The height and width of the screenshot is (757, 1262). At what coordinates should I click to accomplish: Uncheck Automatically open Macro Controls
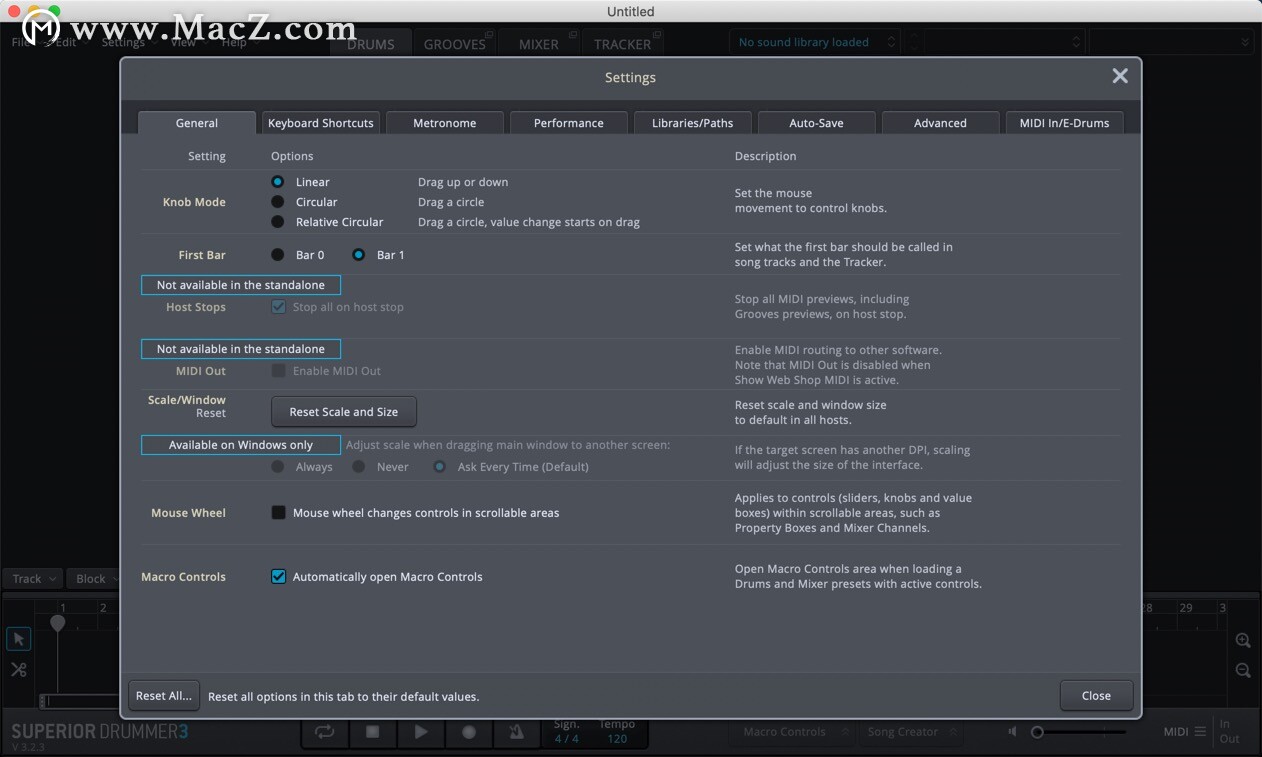[x=279, y=577]
